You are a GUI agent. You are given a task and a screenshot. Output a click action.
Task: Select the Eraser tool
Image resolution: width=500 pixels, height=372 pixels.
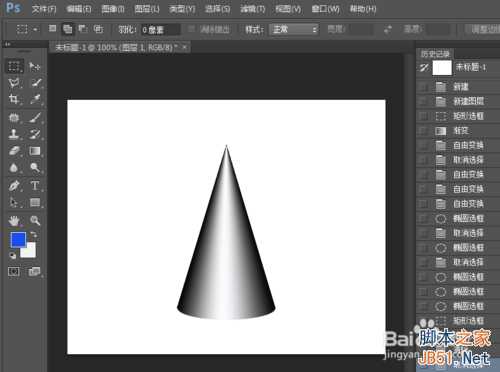click(x=14, y=151)
